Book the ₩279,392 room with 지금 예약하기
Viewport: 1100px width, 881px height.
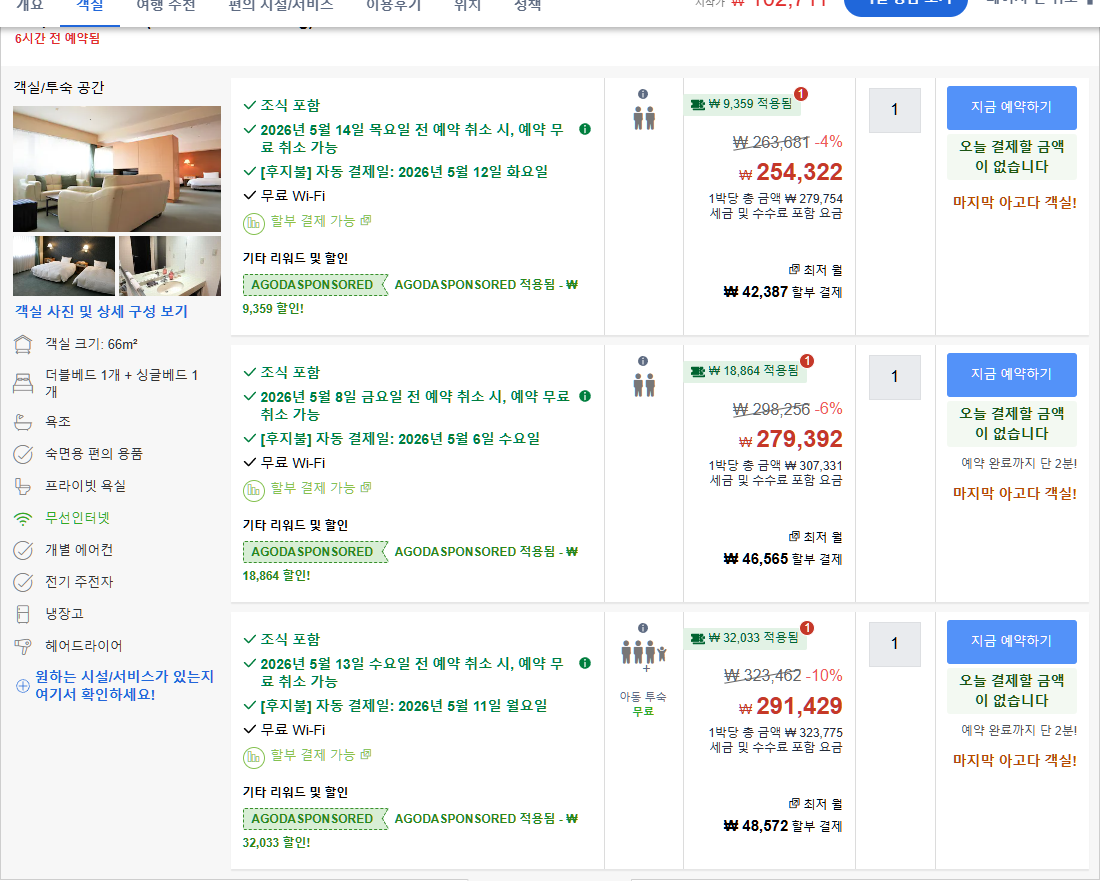click(1011, 375)
